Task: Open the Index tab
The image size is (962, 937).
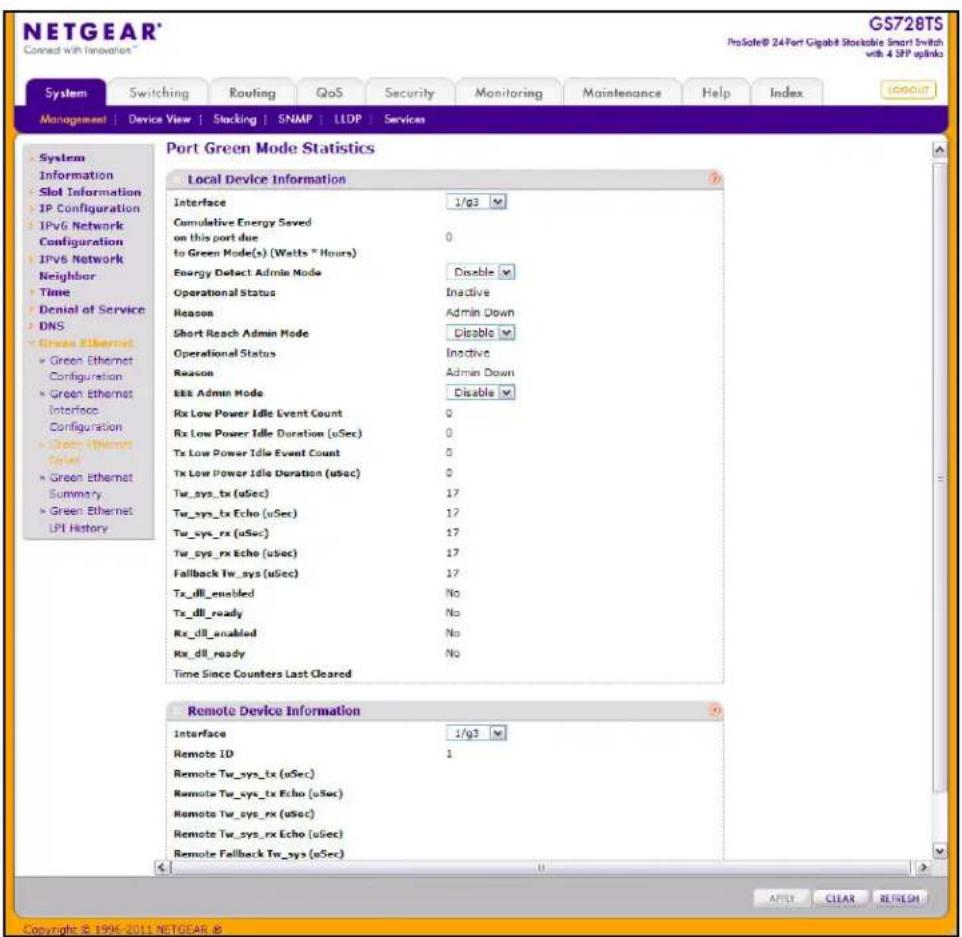Action: [x=786, y=93]
